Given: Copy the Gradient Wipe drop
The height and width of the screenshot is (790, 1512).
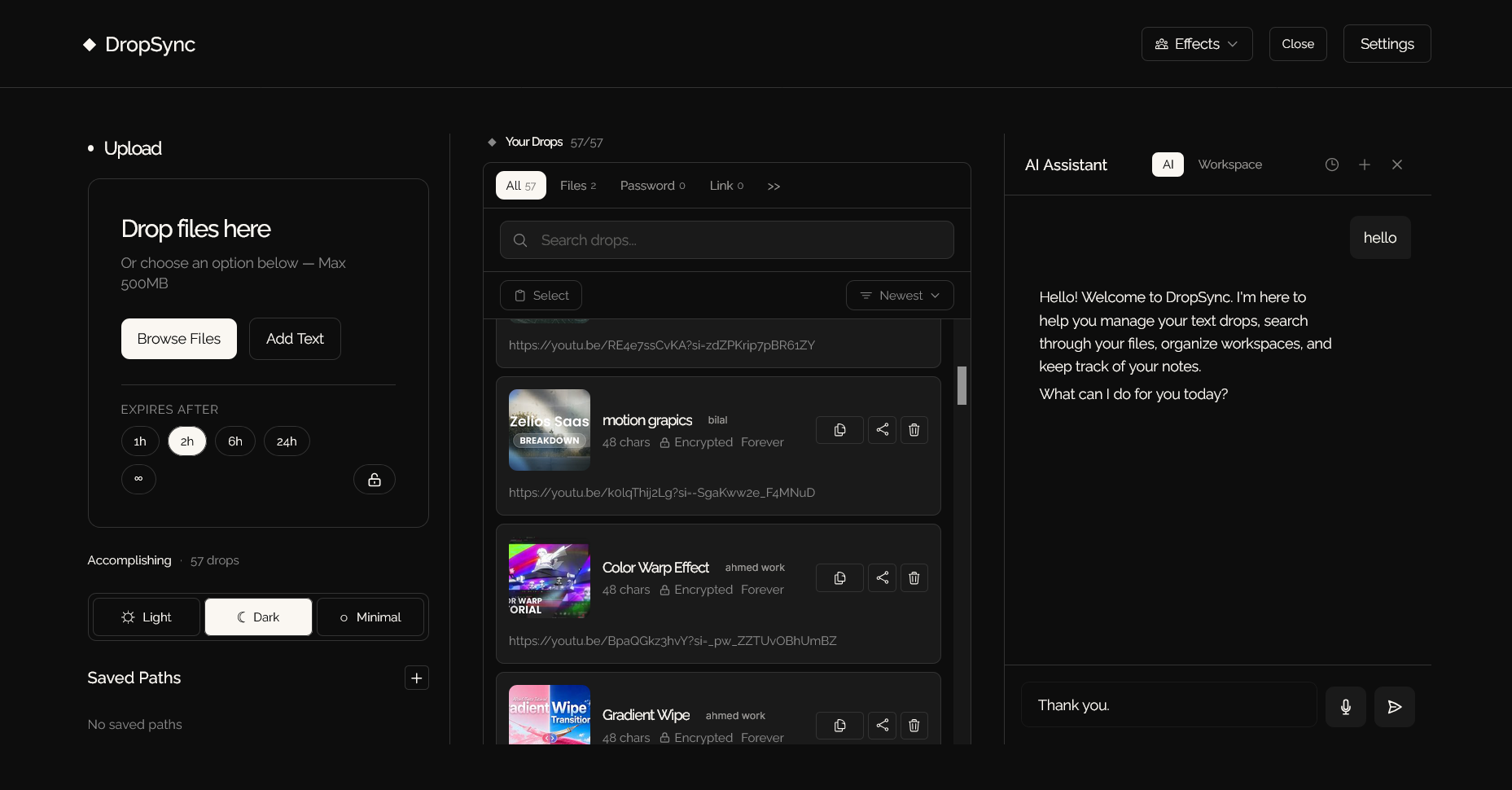Looking at the screenshot, I should (x=839, y=726).
